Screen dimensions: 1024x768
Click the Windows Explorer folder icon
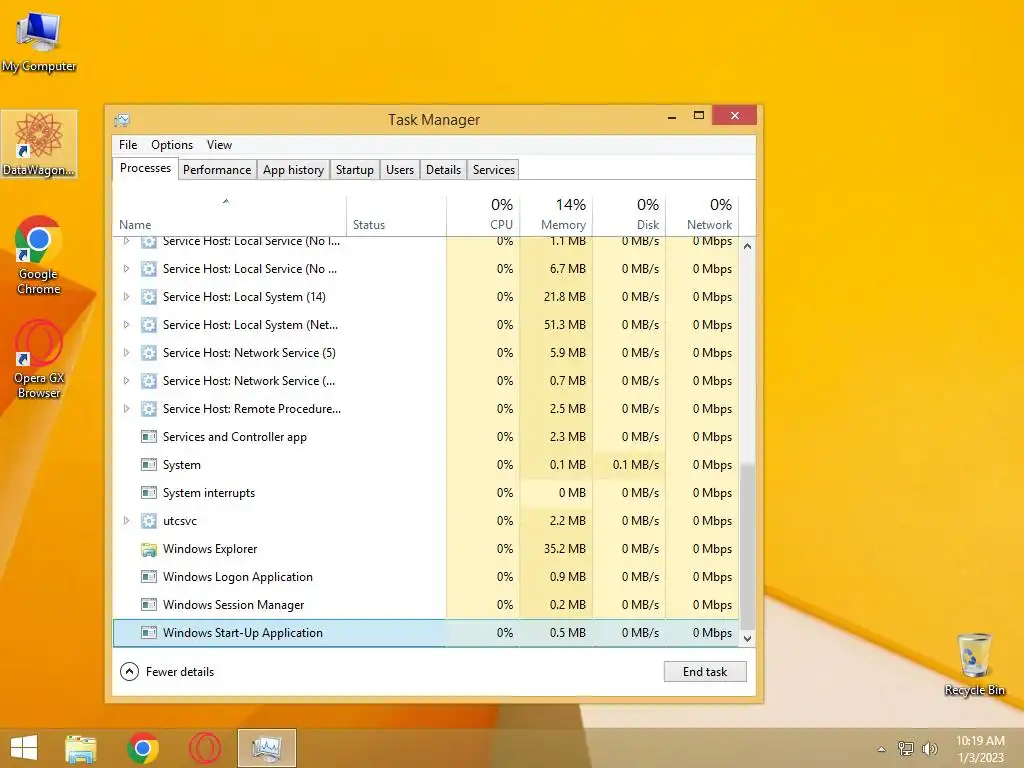tap(149, 549)
